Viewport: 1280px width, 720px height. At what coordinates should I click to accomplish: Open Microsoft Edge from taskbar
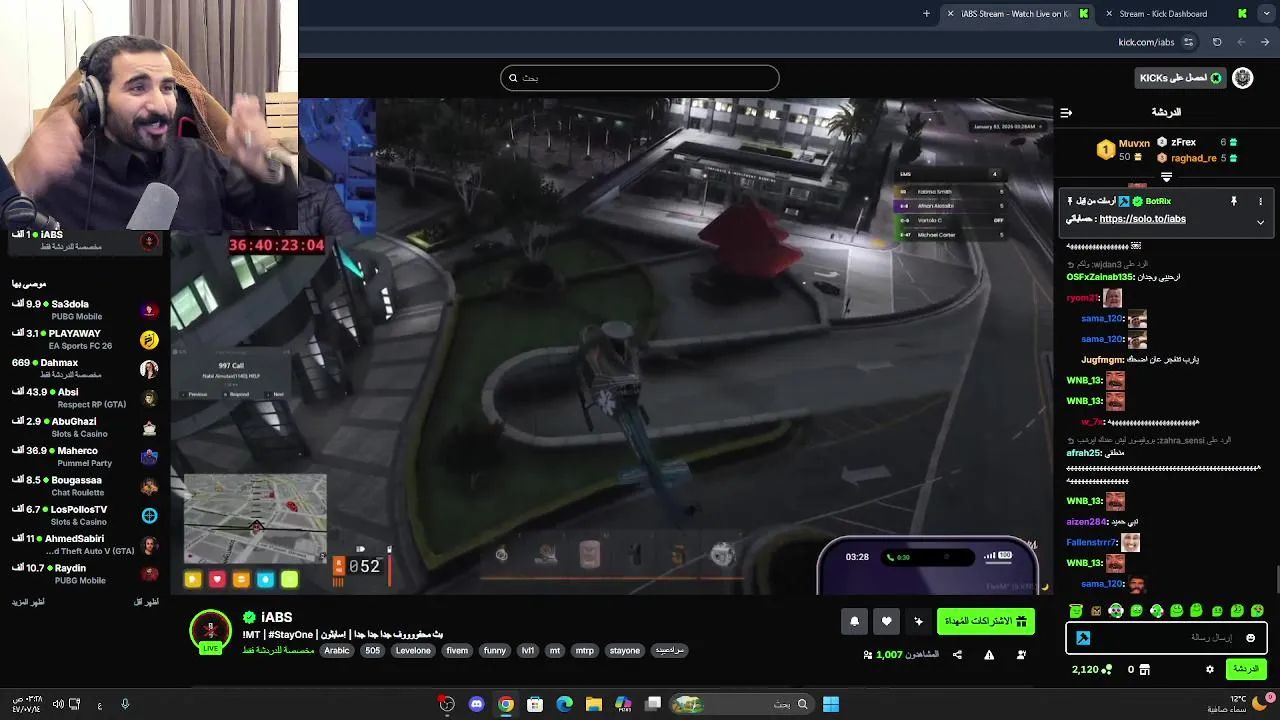tap(564, 704)
